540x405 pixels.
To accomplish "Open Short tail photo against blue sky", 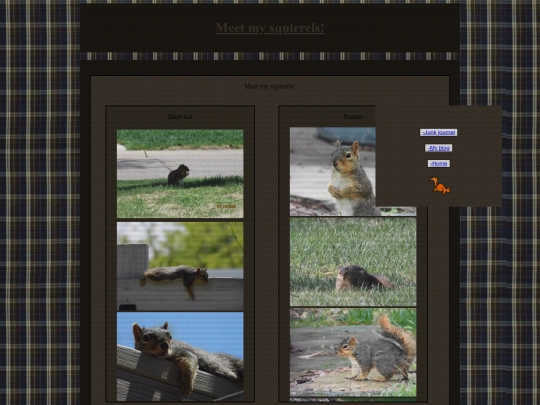I will (x=180, y=356).
